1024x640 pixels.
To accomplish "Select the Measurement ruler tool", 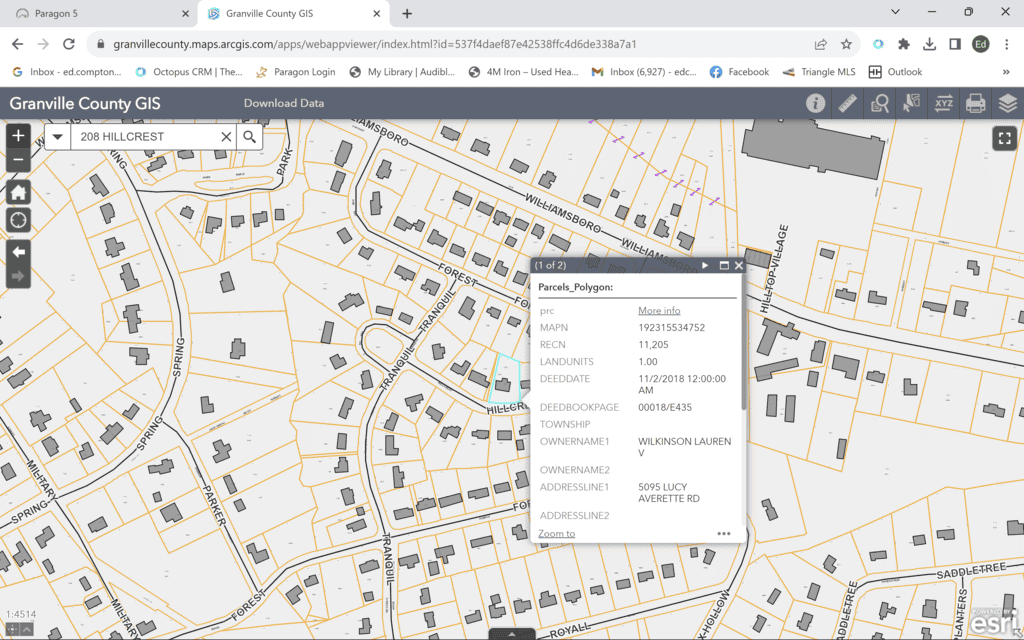I will (848, 103).
